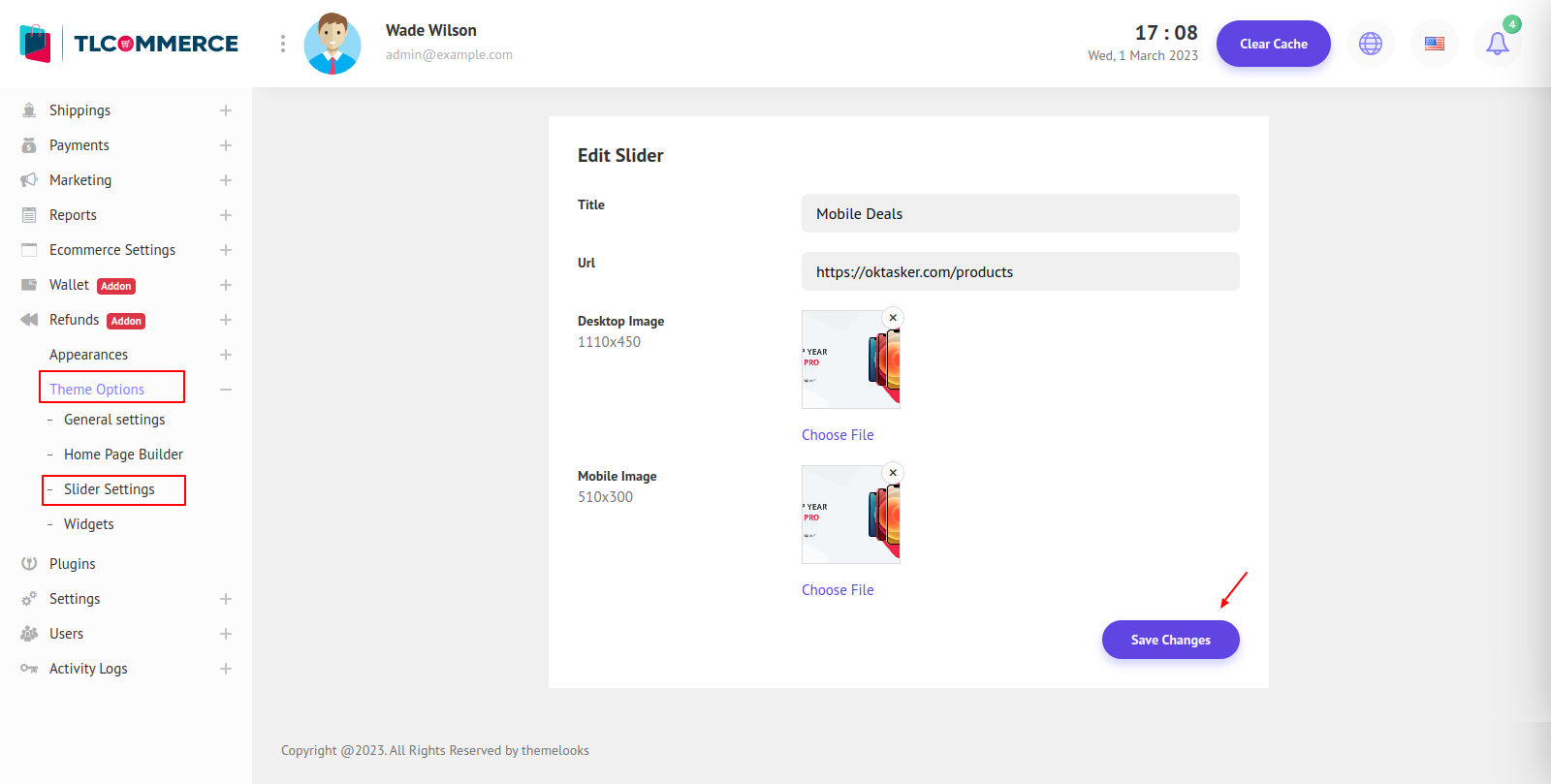Image resolution: width=1551 pixels, height=784 pixels.
Task: Collapse the Theme Options section
Action: 226,390
